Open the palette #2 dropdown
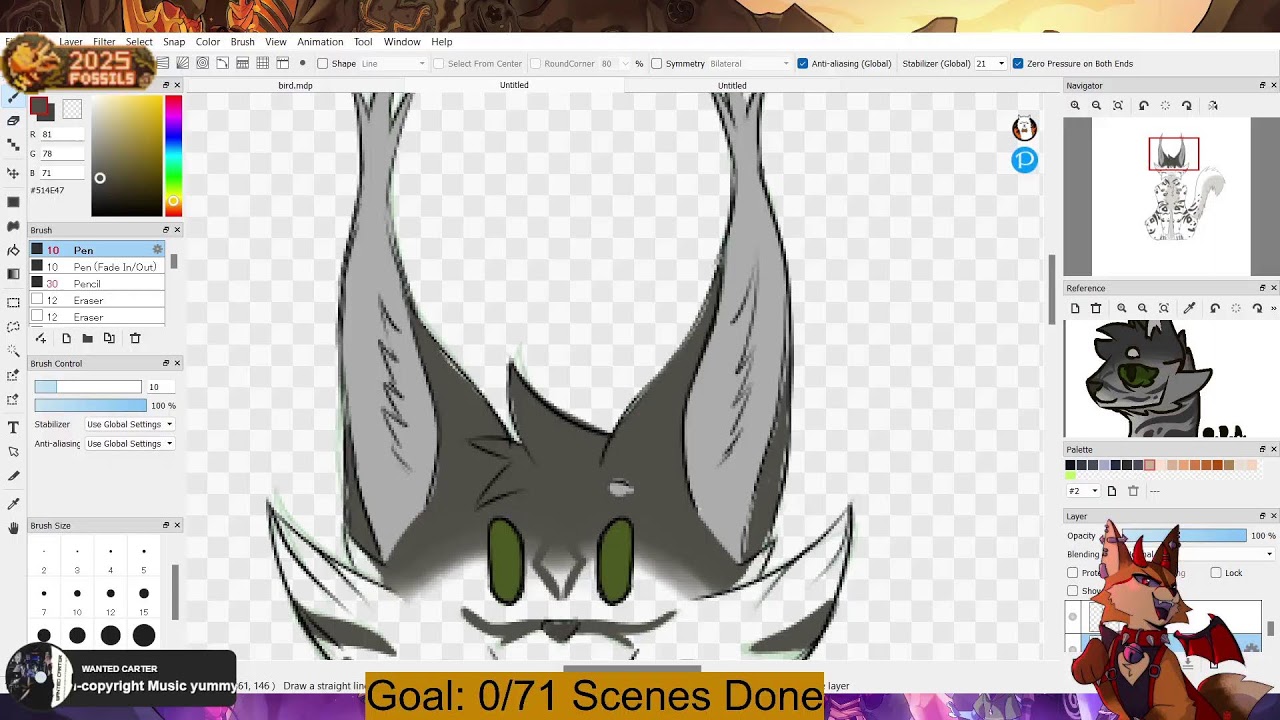1280x720 pixels. coord(1083,491)
